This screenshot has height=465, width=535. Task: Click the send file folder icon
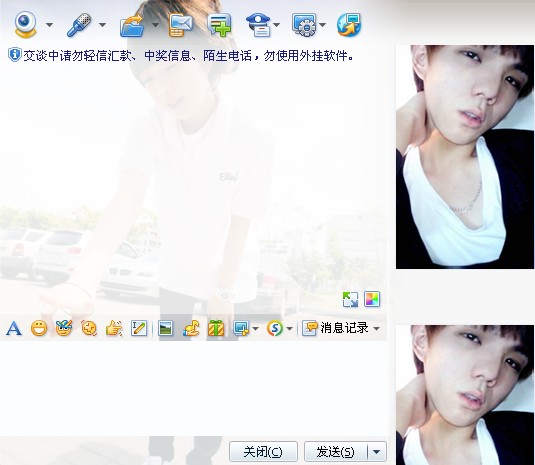coord(132,25)
